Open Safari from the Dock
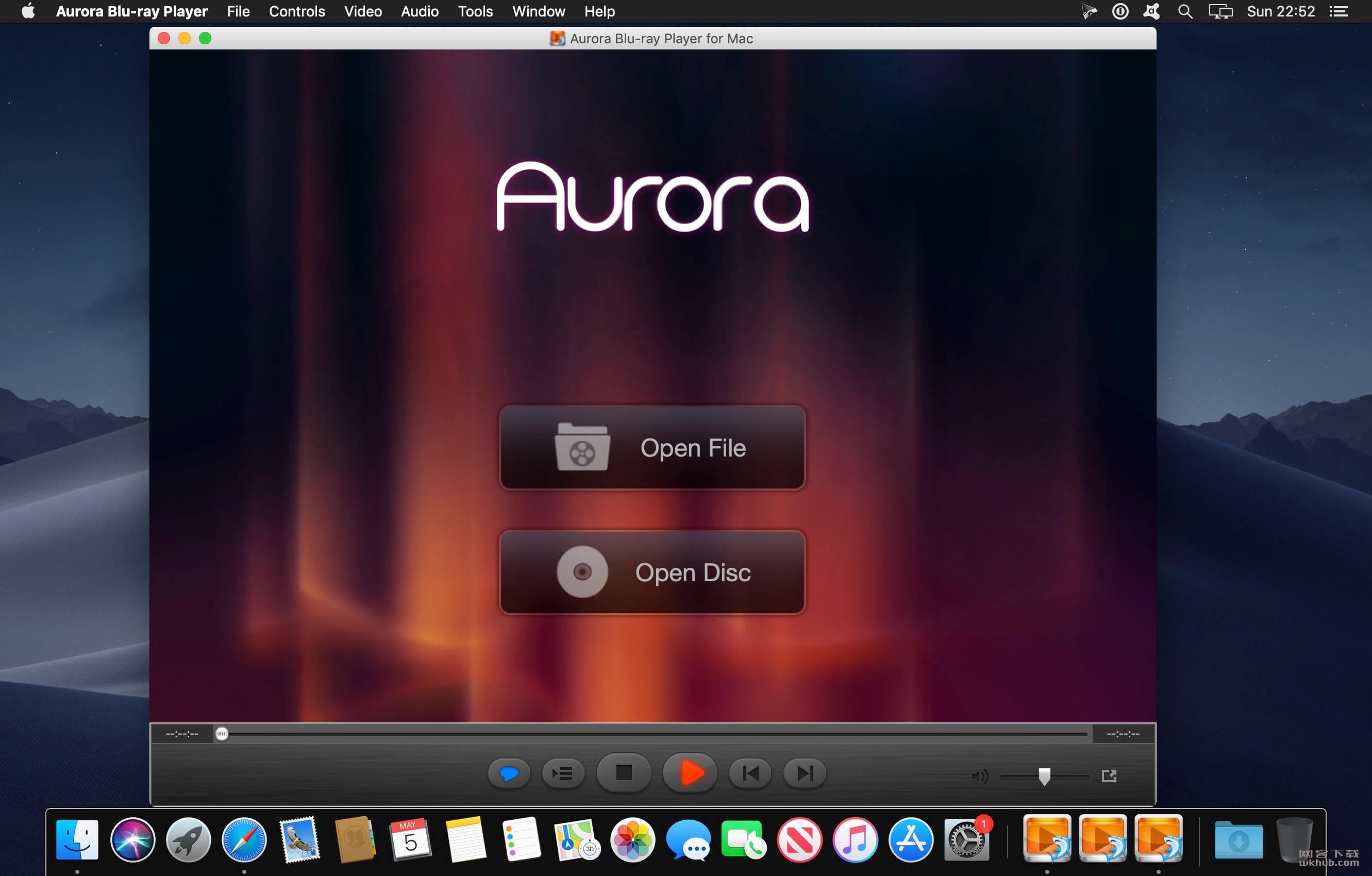The image size is (1372, 876). pyautogui.click(x=244, y=839)
